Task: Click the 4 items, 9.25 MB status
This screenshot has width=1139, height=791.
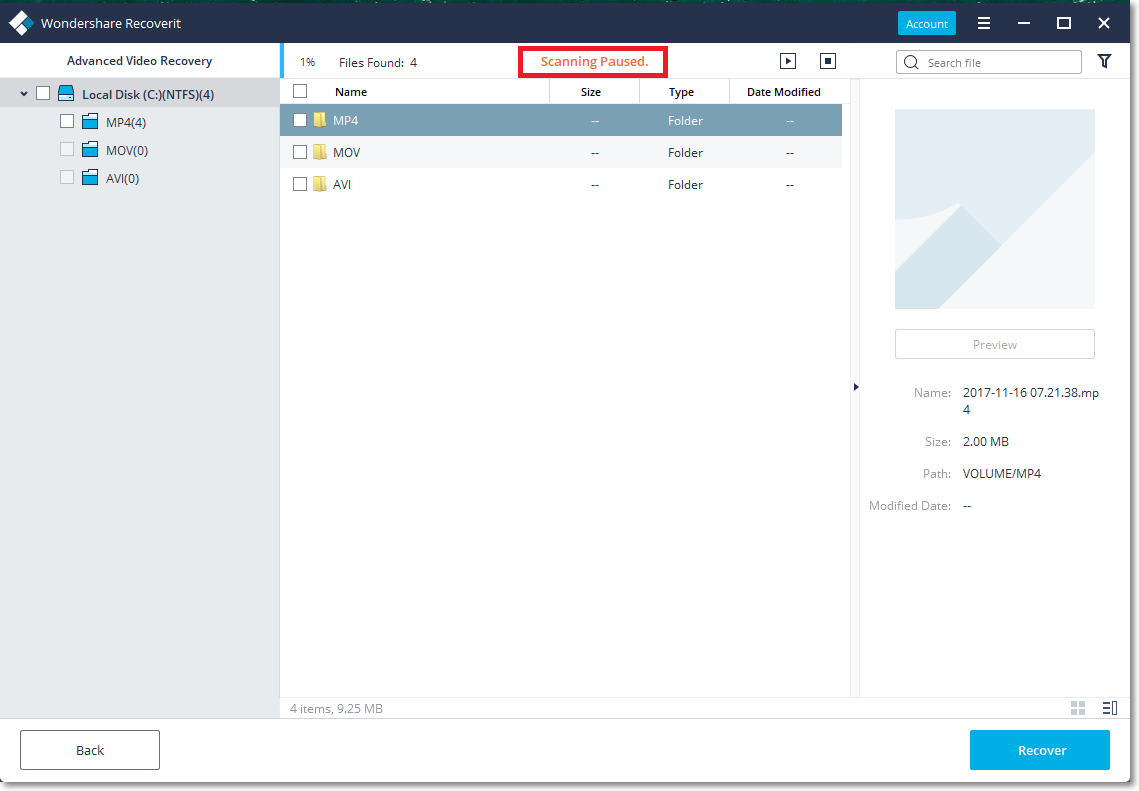Action: pos(336,708)
